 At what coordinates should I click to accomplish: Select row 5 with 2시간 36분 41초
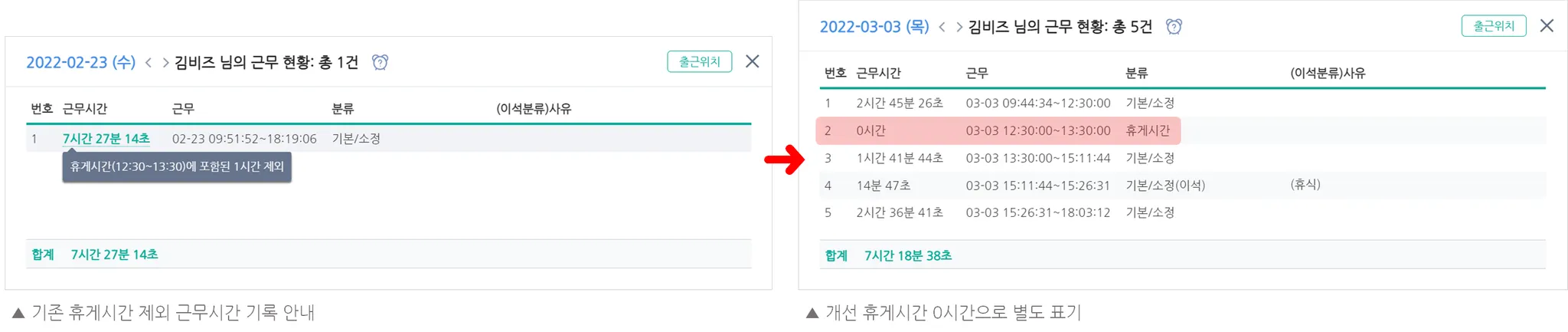[x=900, y=212]
